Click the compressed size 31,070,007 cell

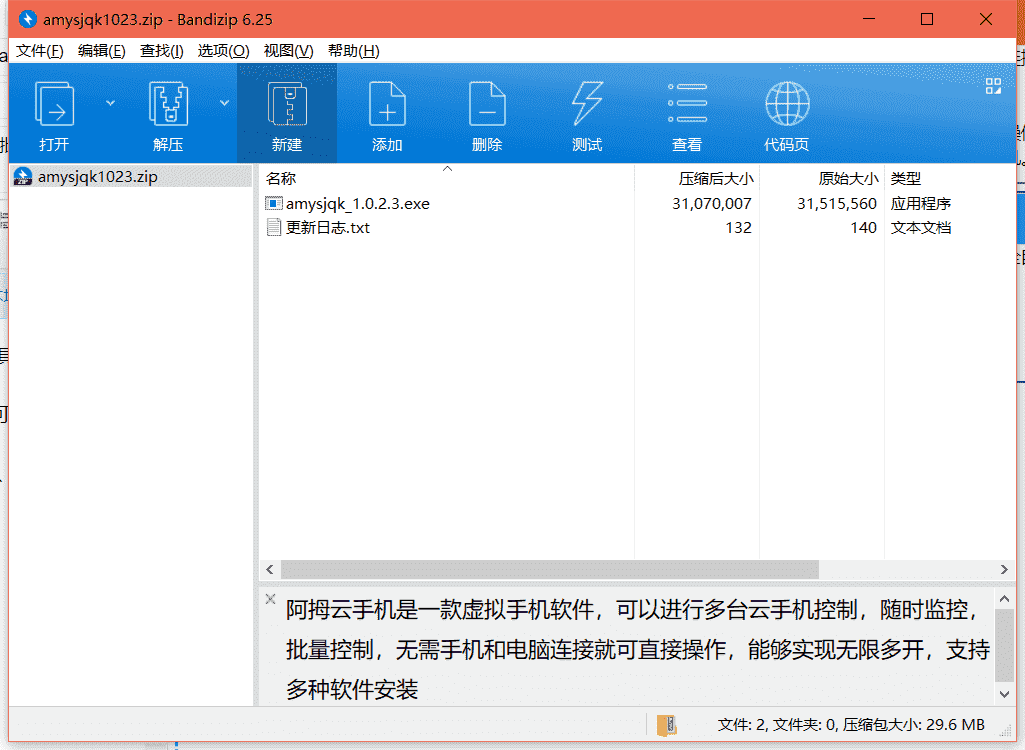[x=712, y=203]
